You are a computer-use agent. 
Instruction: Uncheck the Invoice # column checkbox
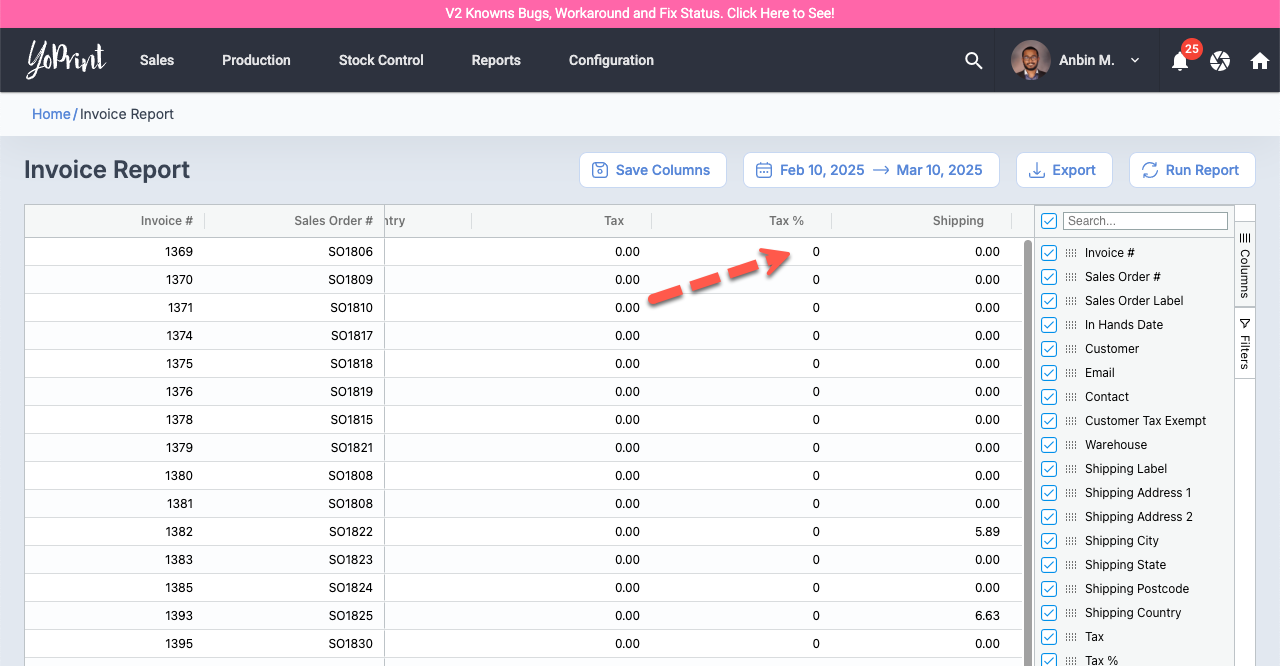pos(1049,253)
